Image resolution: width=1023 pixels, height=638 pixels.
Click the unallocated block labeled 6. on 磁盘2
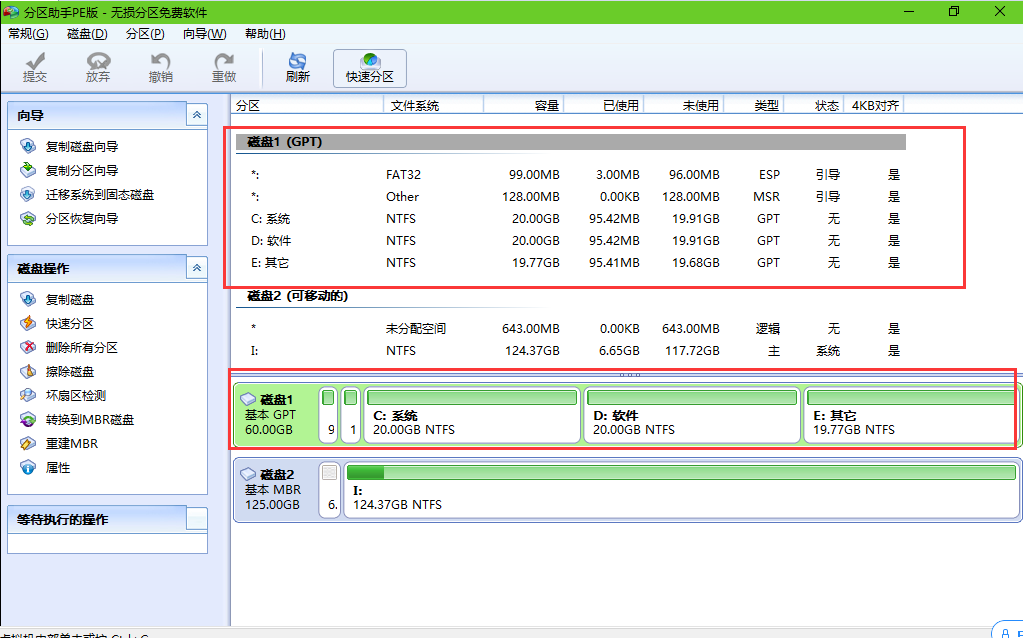pos(329,490)
